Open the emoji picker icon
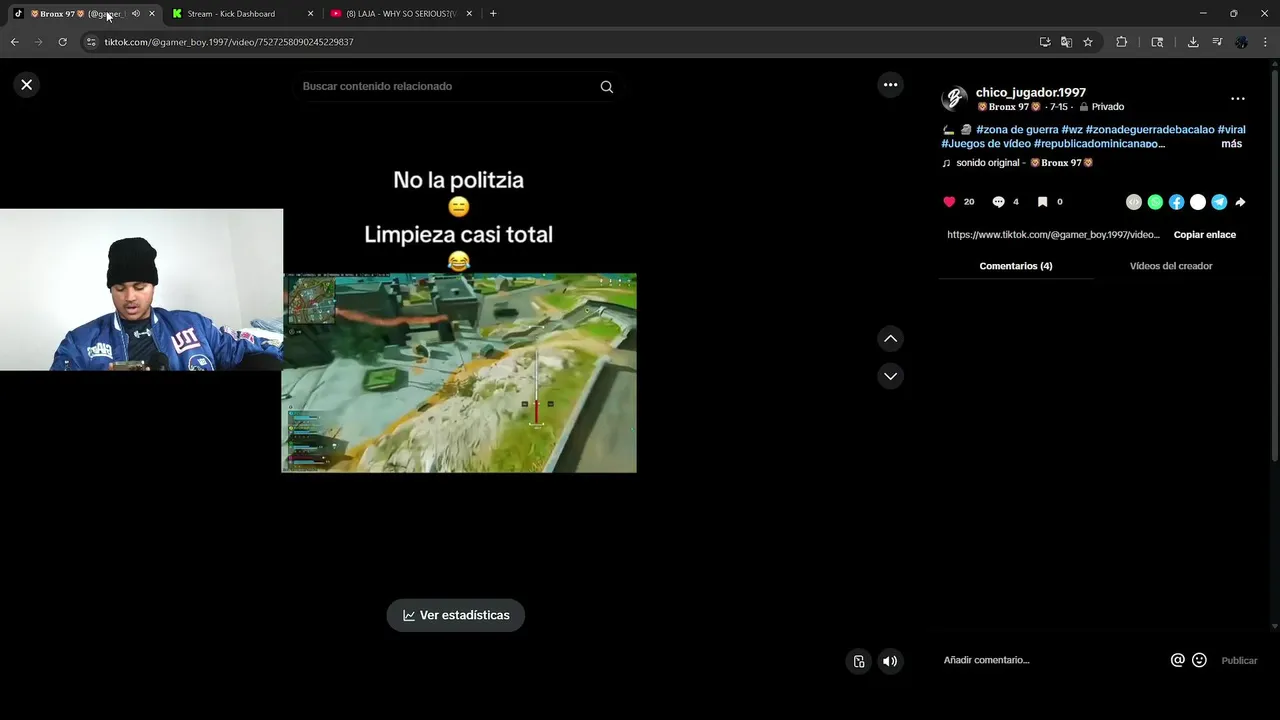 pos(1200,660)
